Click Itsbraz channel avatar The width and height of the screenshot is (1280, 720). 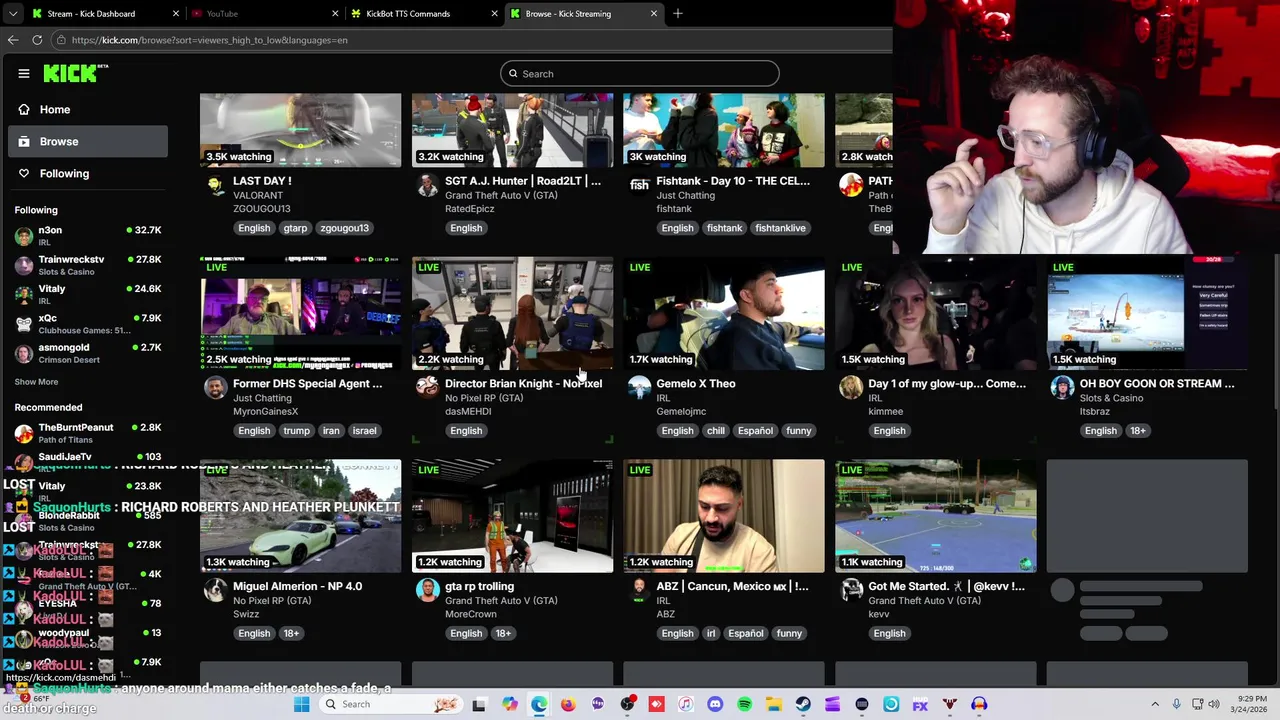tap(1062, 388)
